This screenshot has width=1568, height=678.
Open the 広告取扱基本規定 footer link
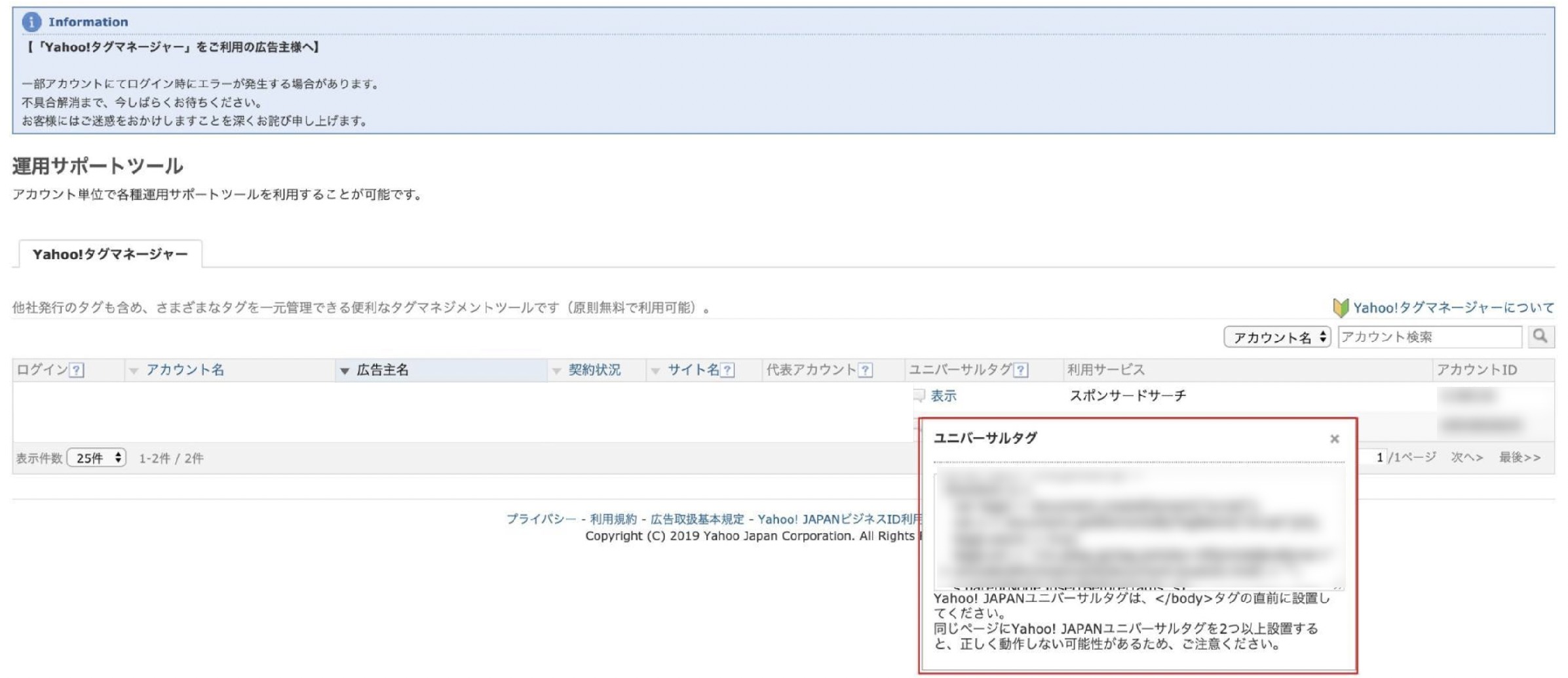[697, 519]
